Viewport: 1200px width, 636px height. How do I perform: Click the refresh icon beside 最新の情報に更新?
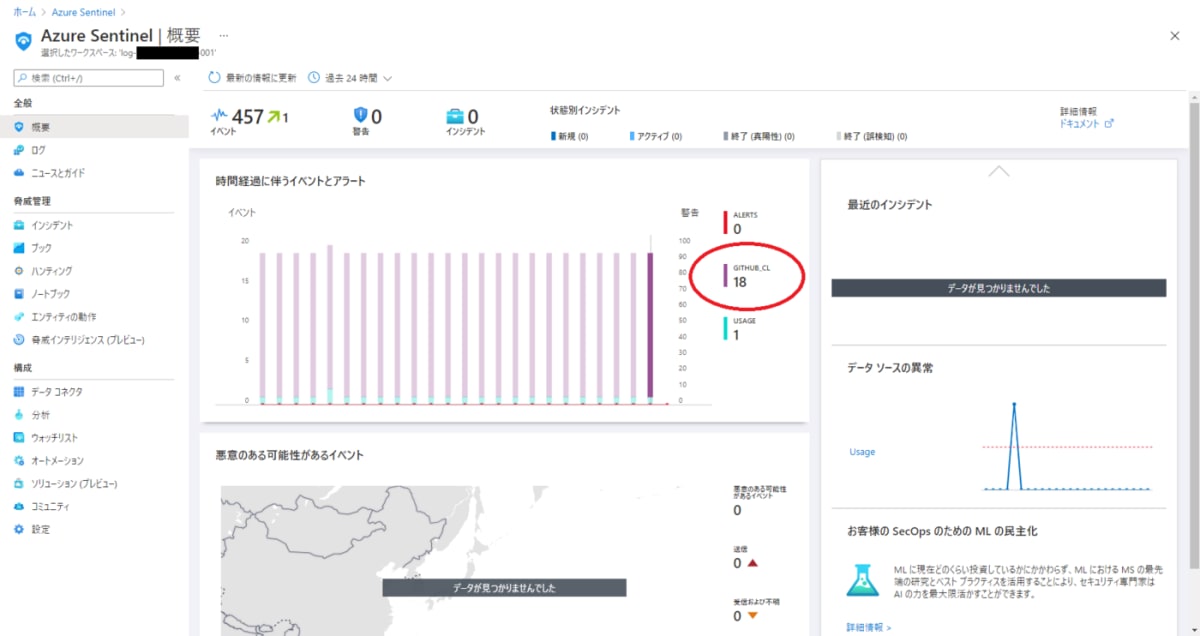[x=214, y=77]
